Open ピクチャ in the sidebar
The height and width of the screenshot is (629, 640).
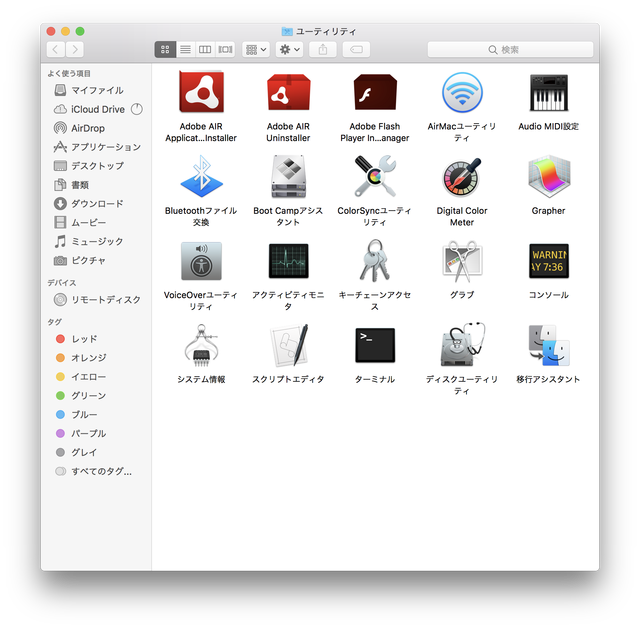(96, 260)
